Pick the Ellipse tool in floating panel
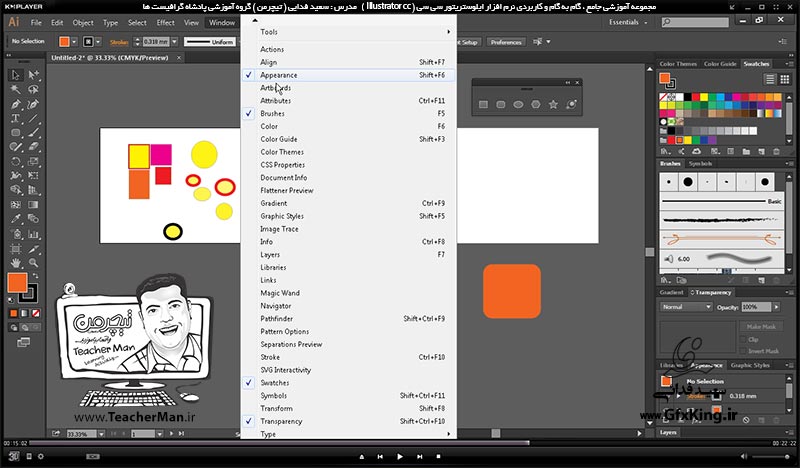The width and height of the screenshot is (800, 468). (x=518, y=105)
